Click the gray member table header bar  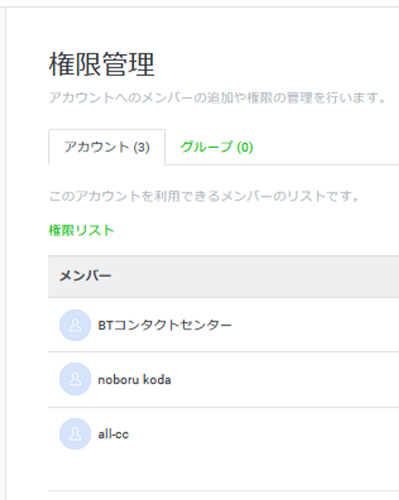223,276
